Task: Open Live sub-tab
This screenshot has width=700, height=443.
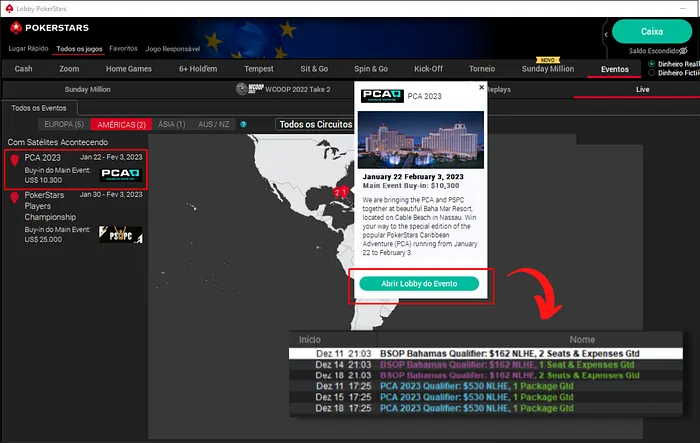Action: [x=642, y=89]
